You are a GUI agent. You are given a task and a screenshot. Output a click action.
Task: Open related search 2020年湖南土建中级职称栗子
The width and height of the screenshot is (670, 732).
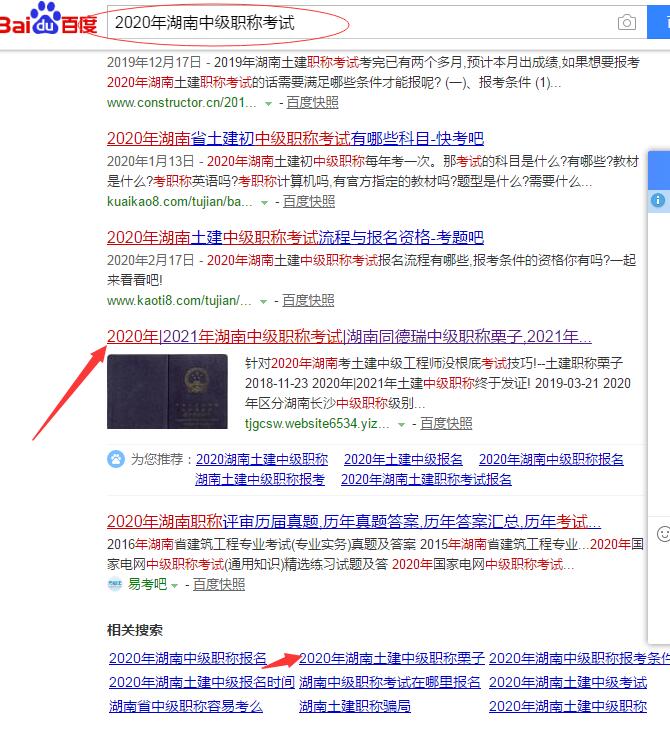point(392,658)
